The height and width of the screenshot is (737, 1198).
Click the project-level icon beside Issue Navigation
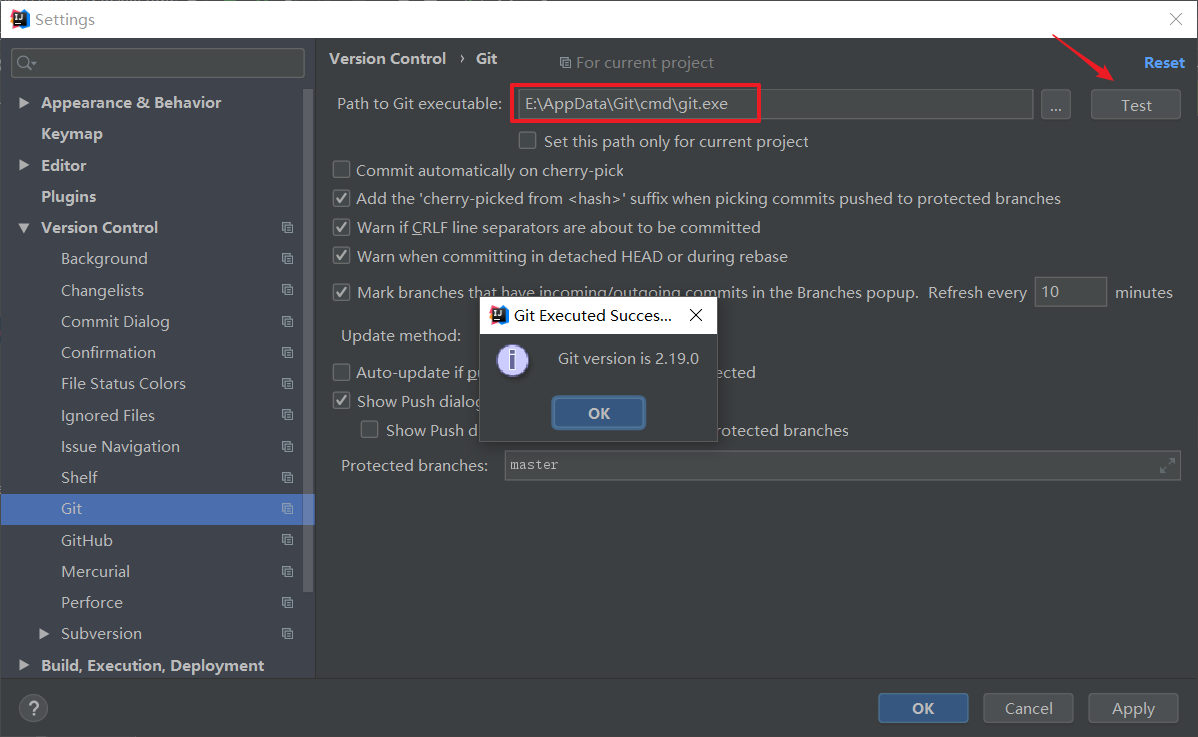coord(287,446)
